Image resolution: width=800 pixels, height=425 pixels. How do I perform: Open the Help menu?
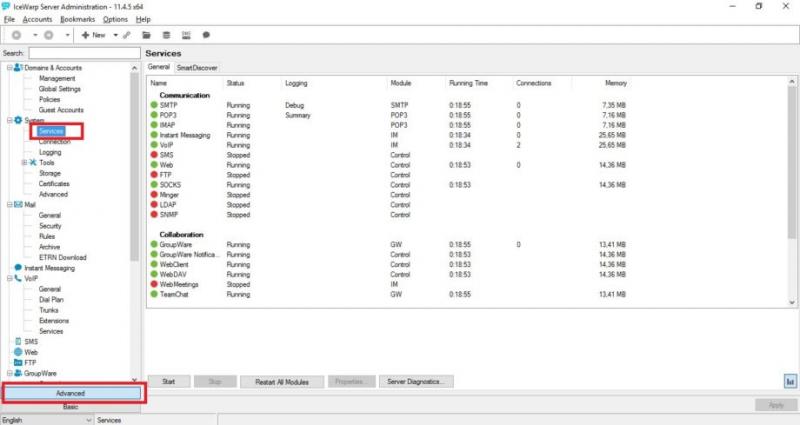tap(143, 19)
